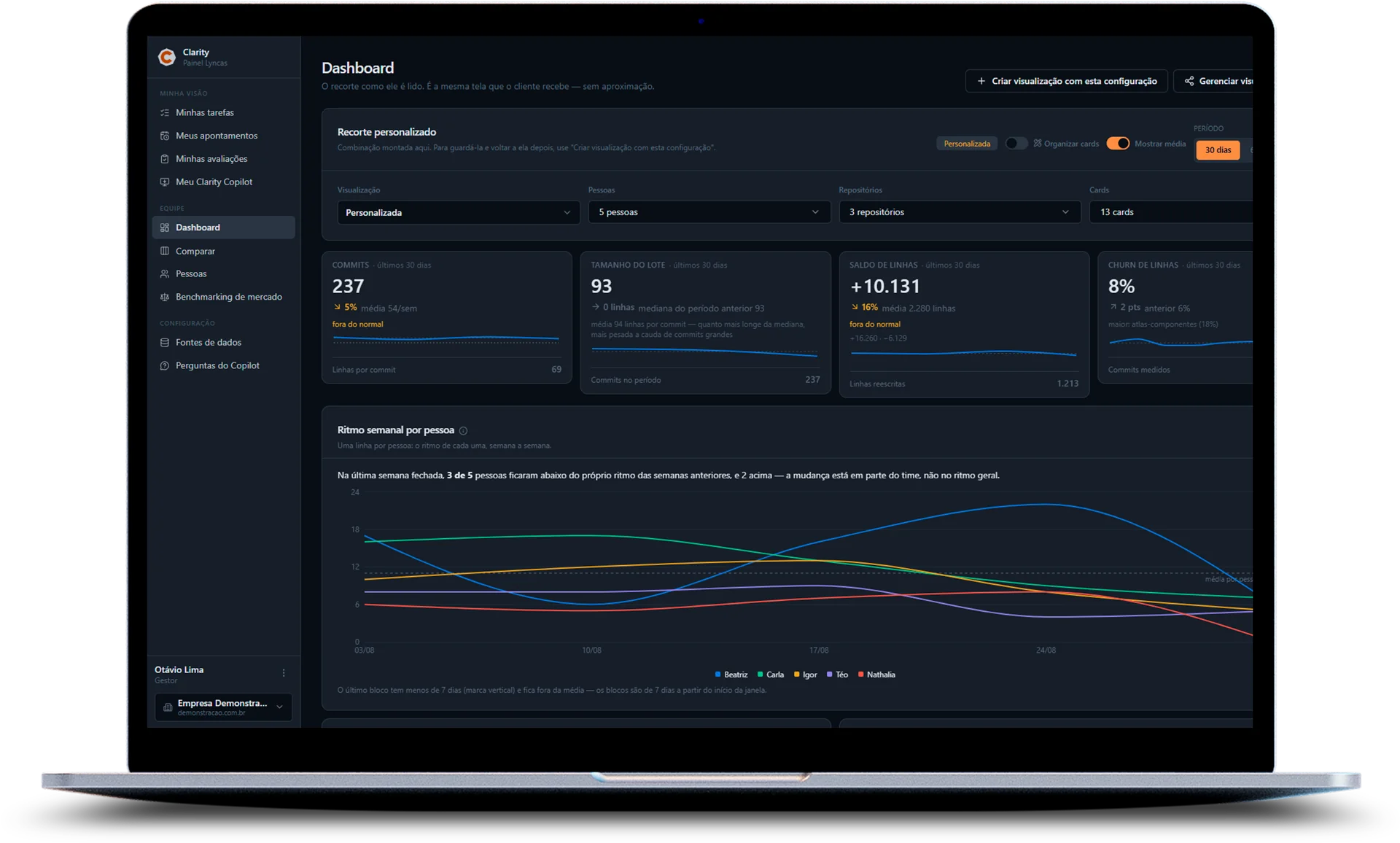The width and height of the screenshot is (1400, 843).
Task: Click the Organizar cards icon
Action: (1038, 144)
